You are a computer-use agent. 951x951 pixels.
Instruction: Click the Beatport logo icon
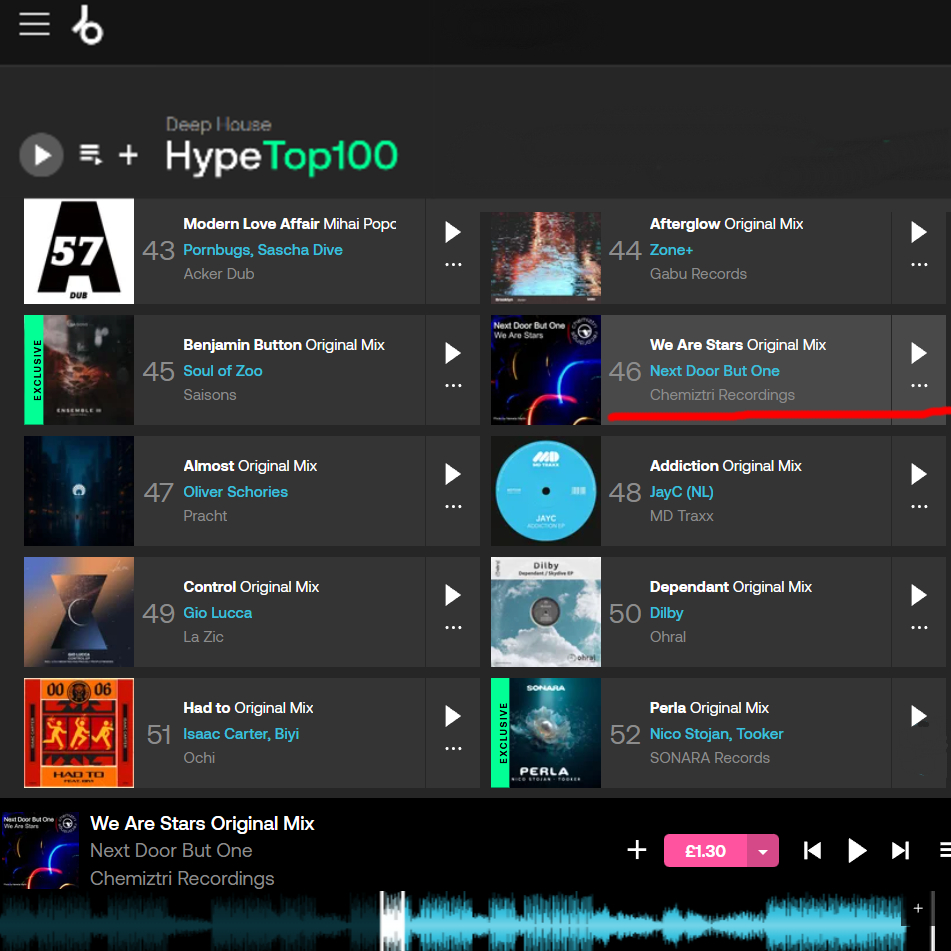click(88, 25)
